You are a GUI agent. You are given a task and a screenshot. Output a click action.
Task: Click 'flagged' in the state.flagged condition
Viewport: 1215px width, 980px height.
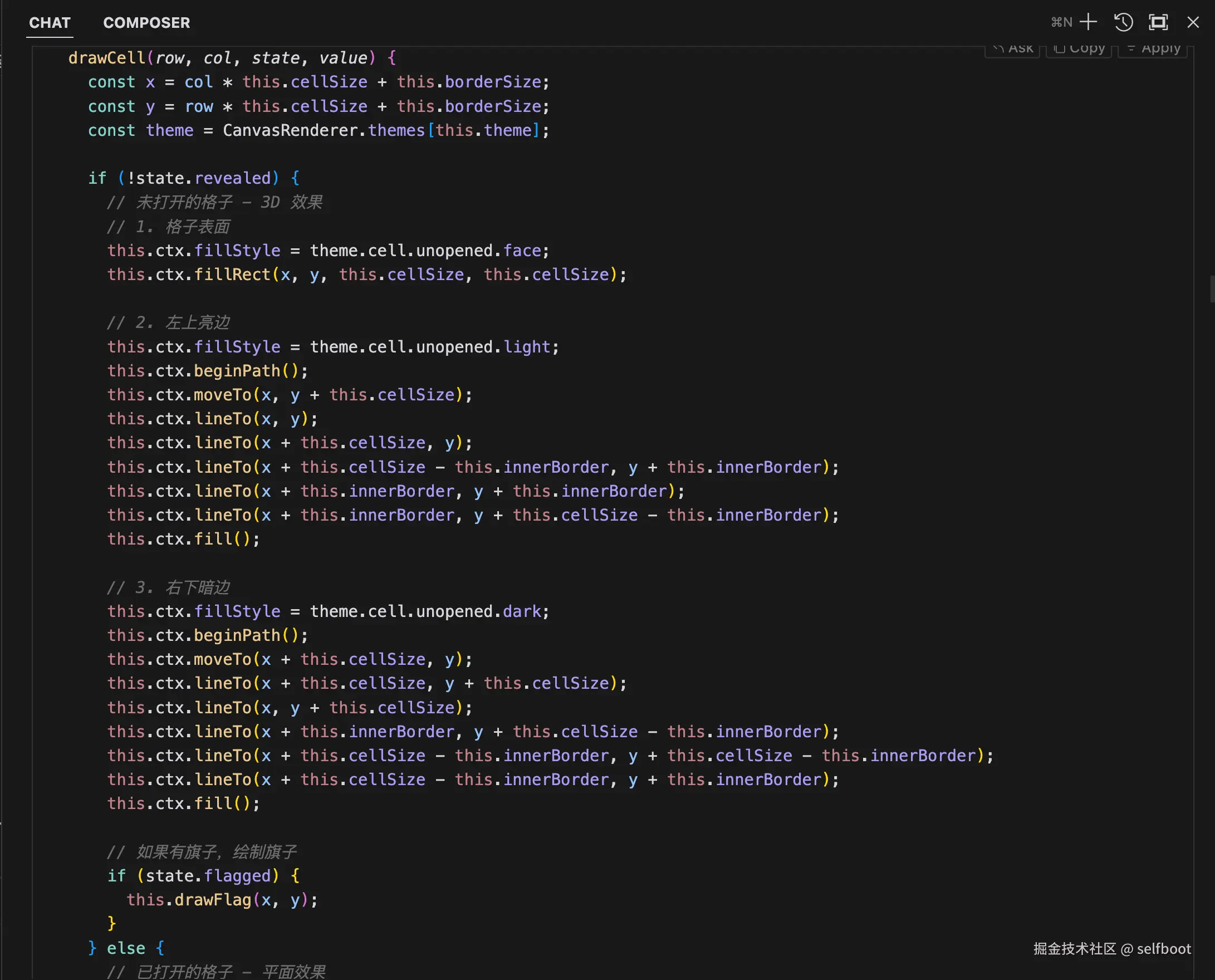[237, 875]
